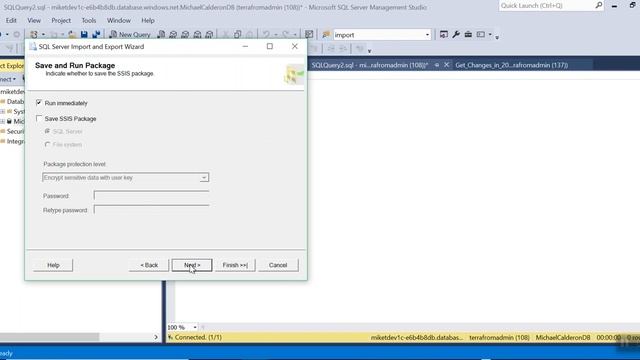Expand the System node in Object Explorer
The height and width of the screenshot is (360, 640).
tap(2, 111)
